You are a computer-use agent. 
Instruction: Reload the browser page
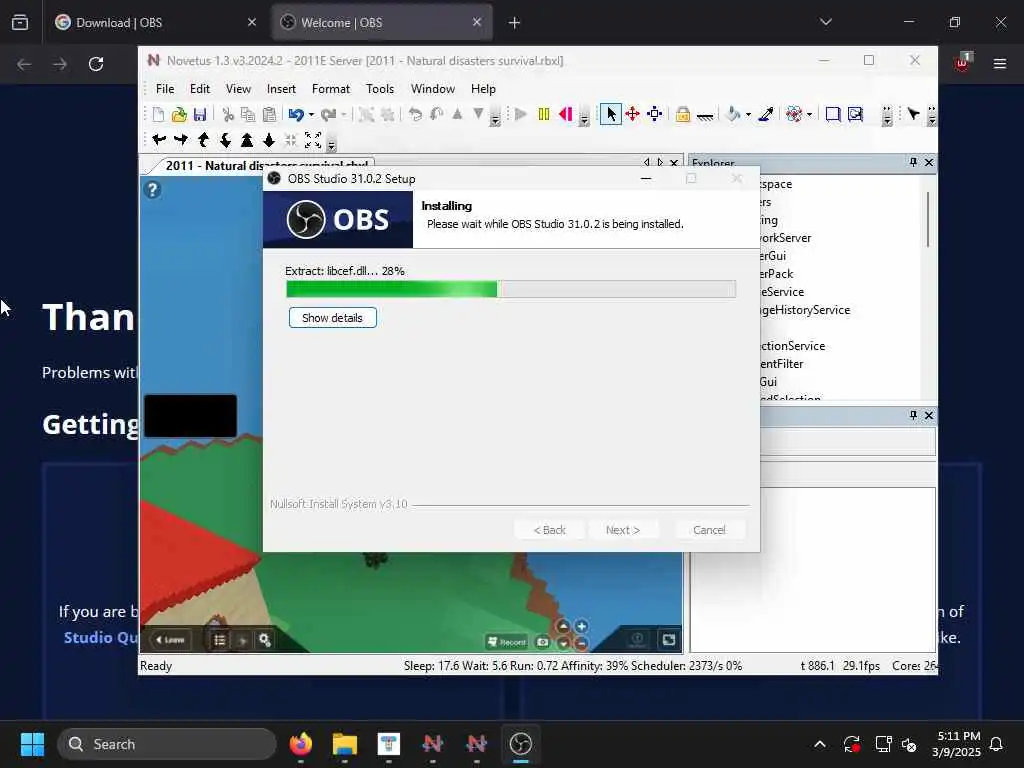96,63
